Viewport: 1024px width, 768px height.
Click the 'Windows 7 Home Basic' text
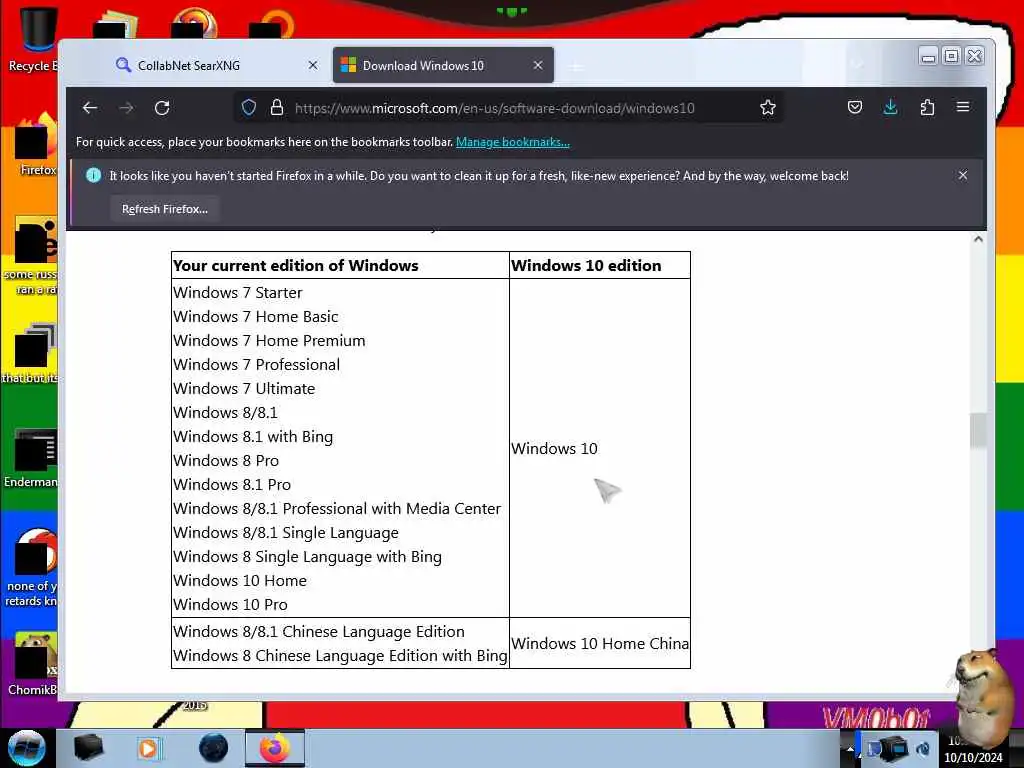click(255, 317)
